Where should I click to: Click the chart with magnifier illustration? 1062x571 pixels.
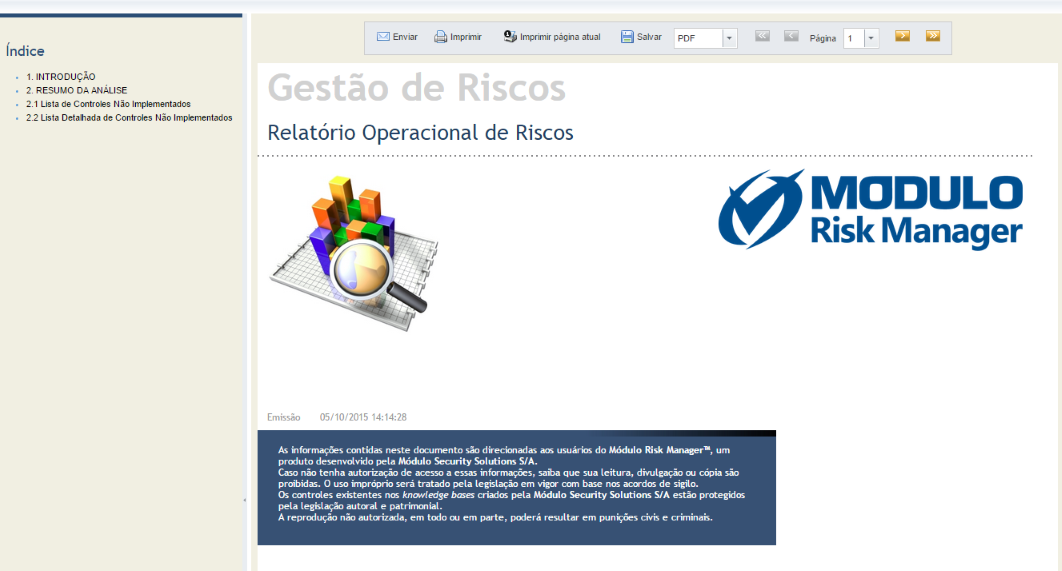click(x=354, y=253)
